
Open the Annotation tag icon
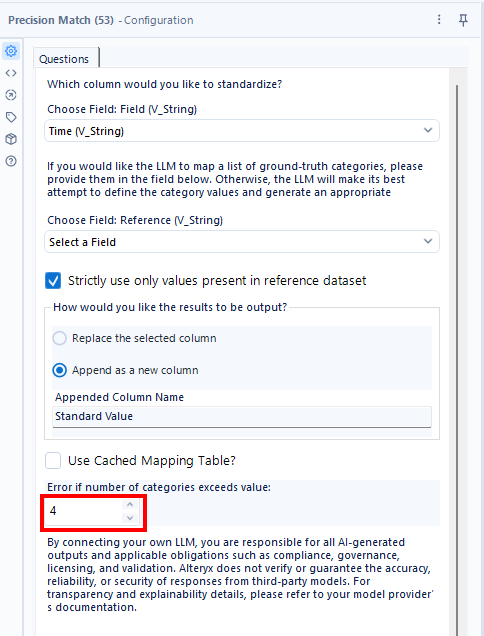click(11, 117)
